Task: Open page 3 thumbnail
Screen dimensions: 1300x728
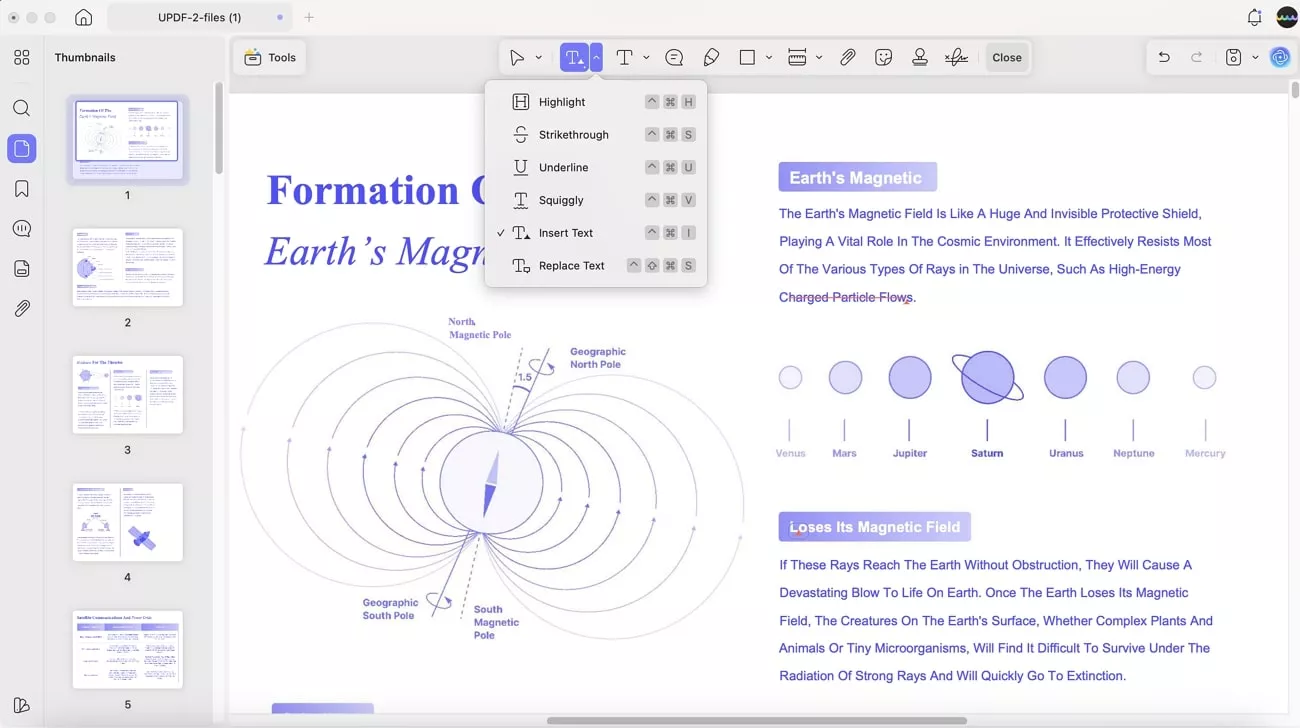Action: point(127,394)
